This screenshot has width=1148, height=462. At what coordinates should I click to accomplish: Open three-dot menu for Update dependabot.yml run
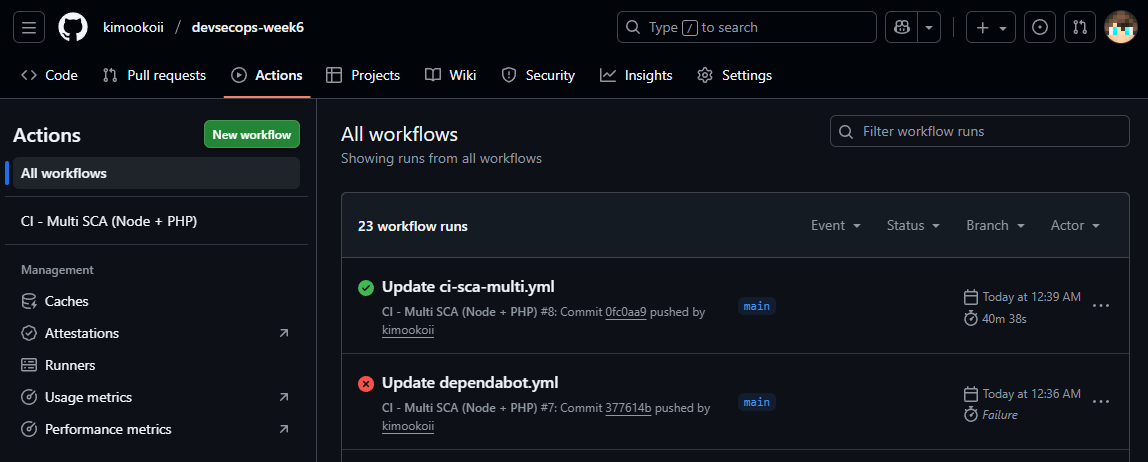coord(1101,402)
